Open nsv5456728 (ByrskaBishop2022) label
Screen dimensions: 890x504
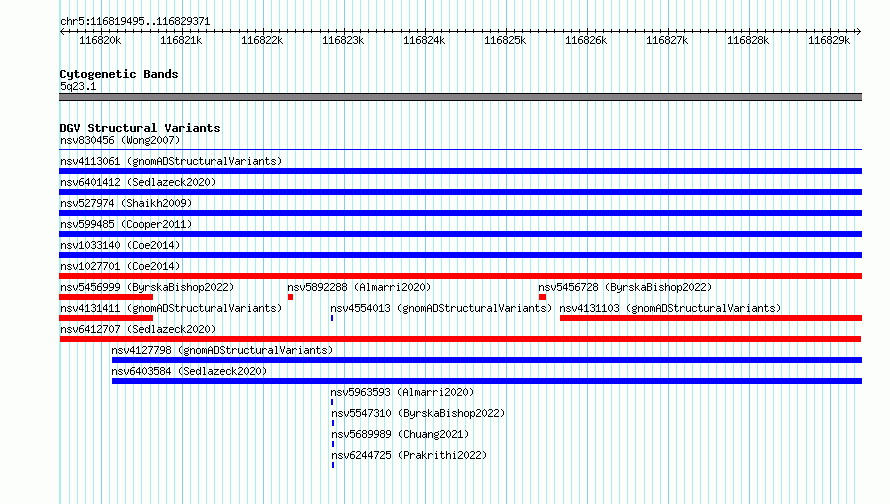pos(625,287)
